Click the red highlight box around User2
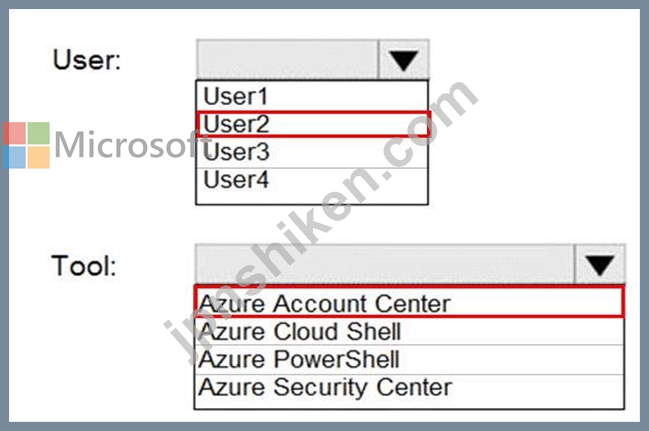 pos(427,125)
